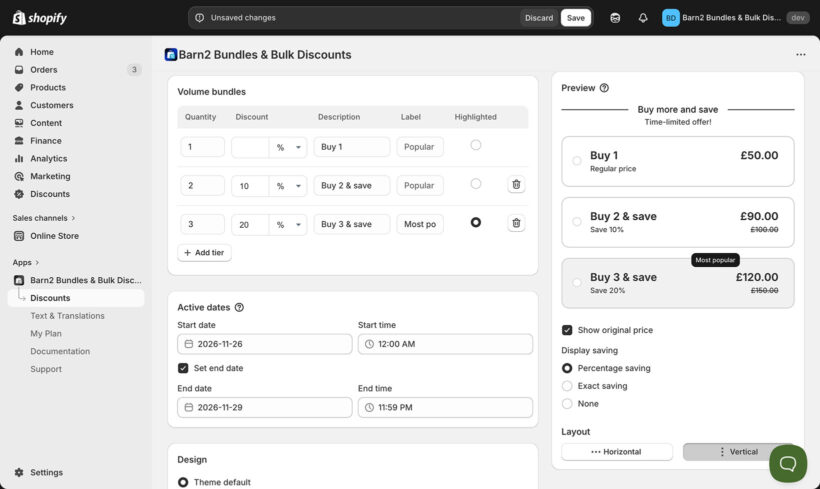Delete the Buy 2 & save tier
This screenshot has height=489, width=820.
click(516, 185)
